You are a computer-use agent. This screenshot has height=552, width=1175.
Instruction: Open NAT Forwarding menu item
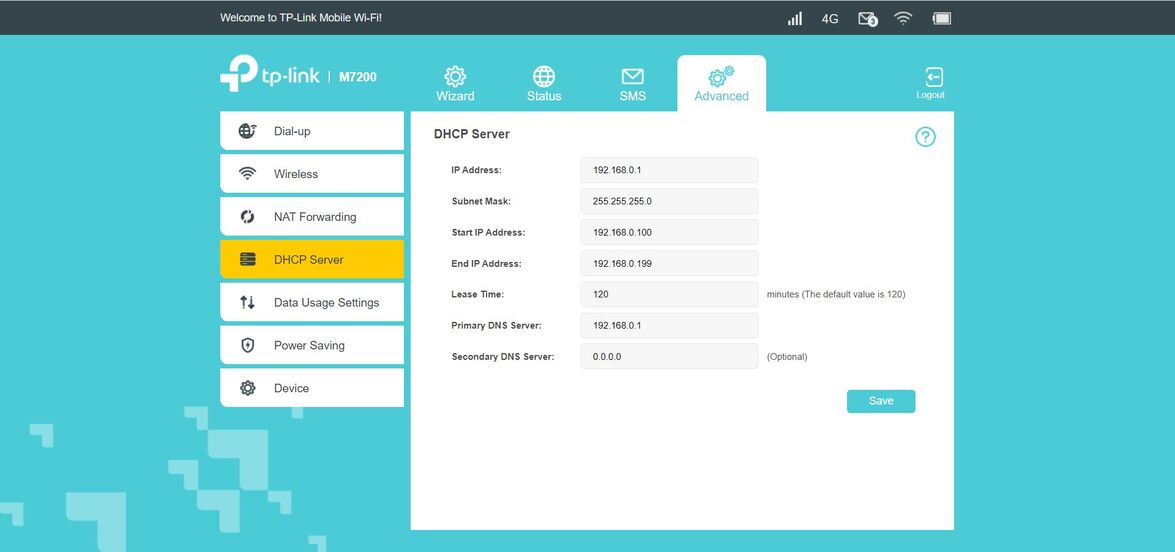point(312,217)
